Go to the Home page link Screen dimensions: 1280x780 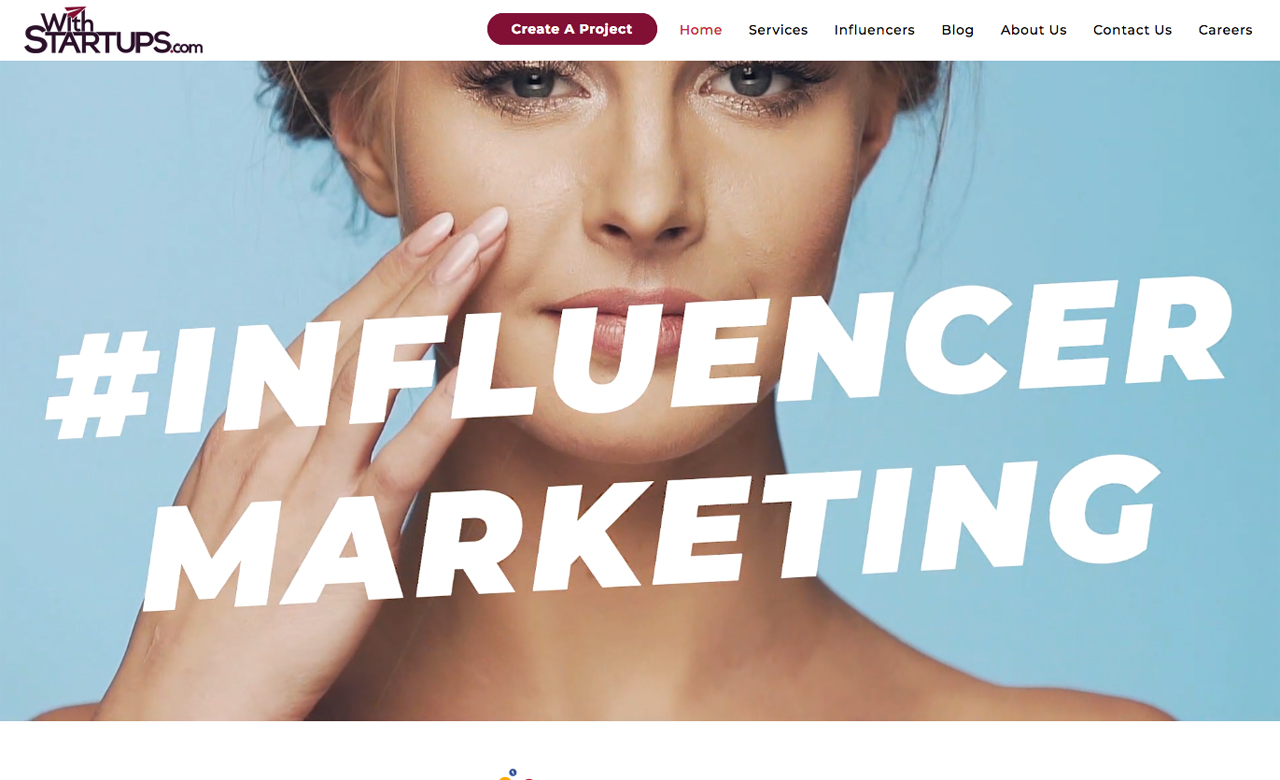point(700,30)
